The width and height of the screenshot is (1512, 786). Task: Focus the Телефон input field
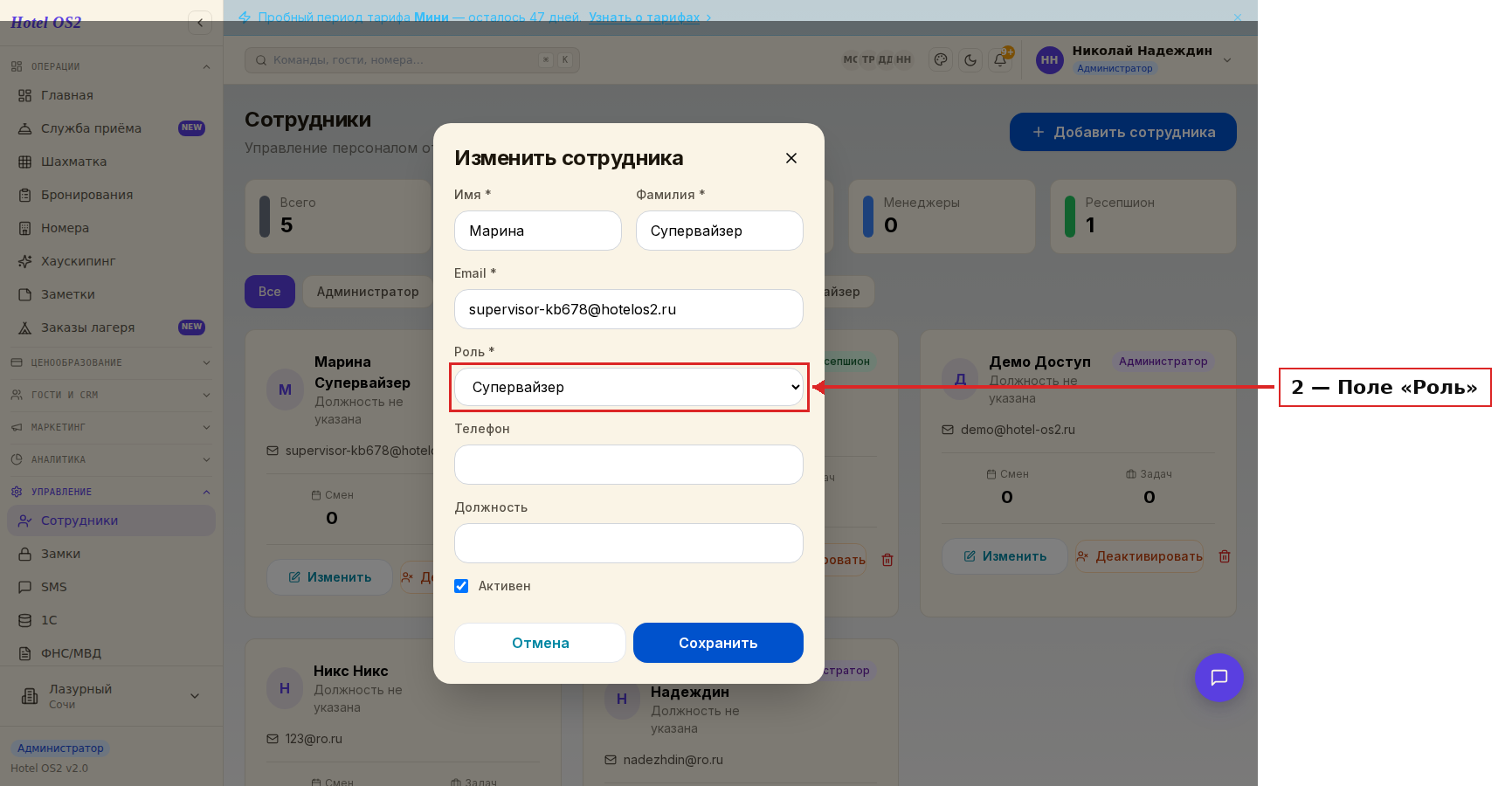point(629,465)
